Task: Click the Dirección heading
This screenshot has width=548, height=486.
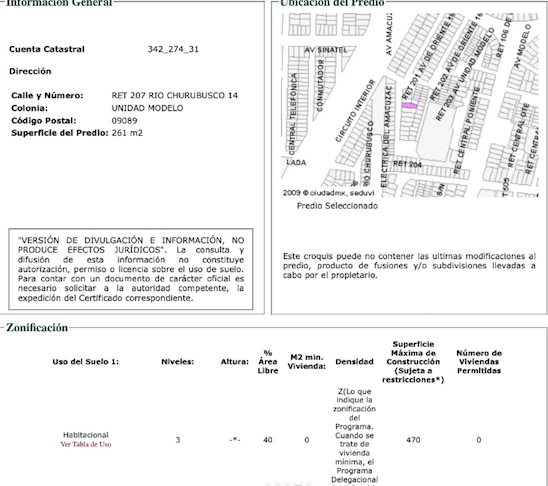Action: (30, 71)
